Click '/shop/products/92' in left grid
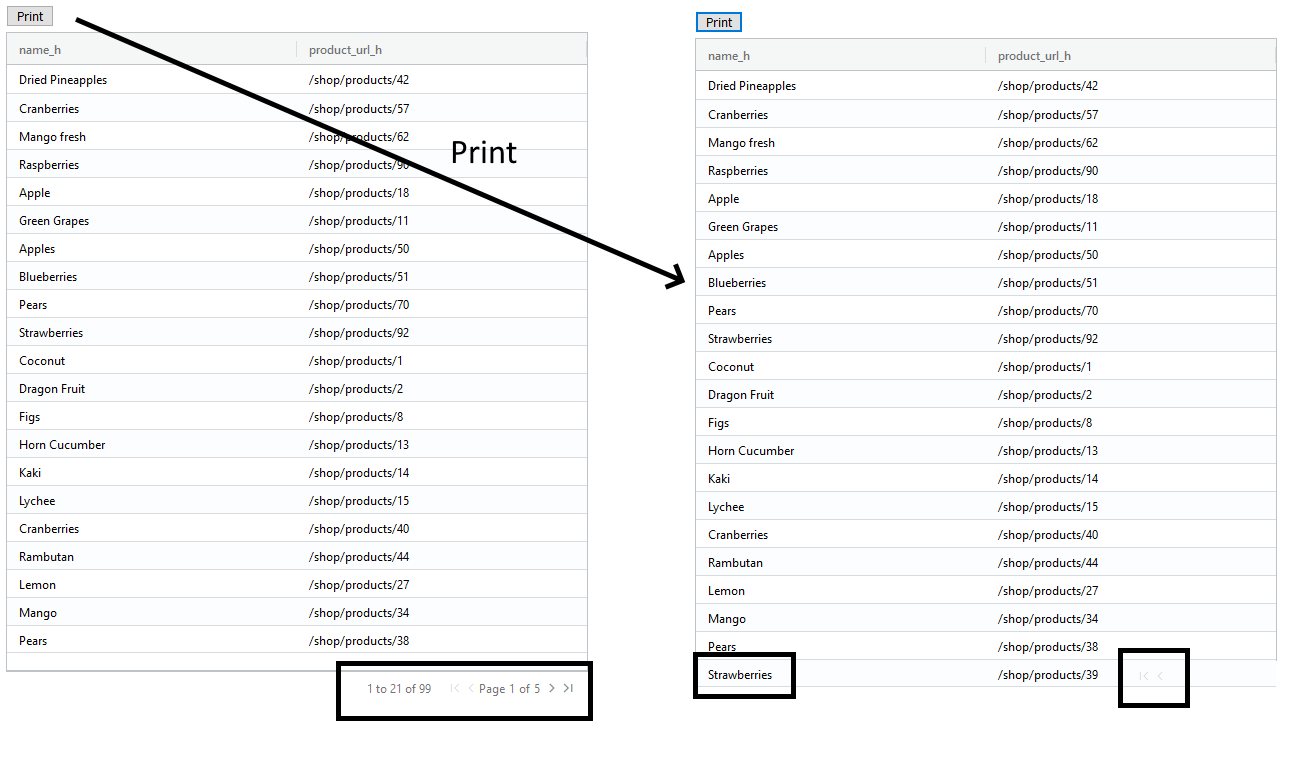 (x=359, y=333)
